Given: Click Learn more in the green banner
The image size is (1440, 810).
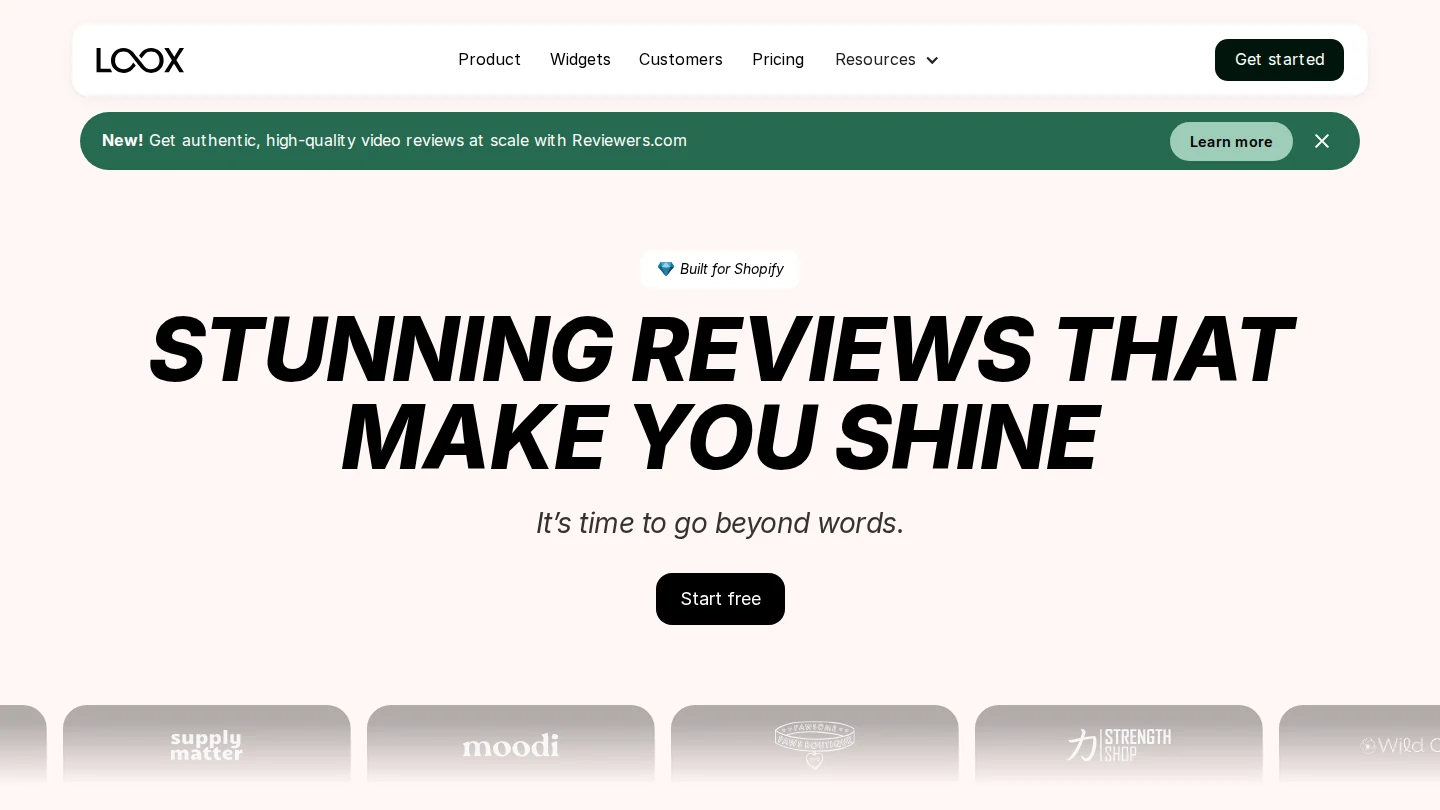Looking at the screenshot, I should point(1231,141).
